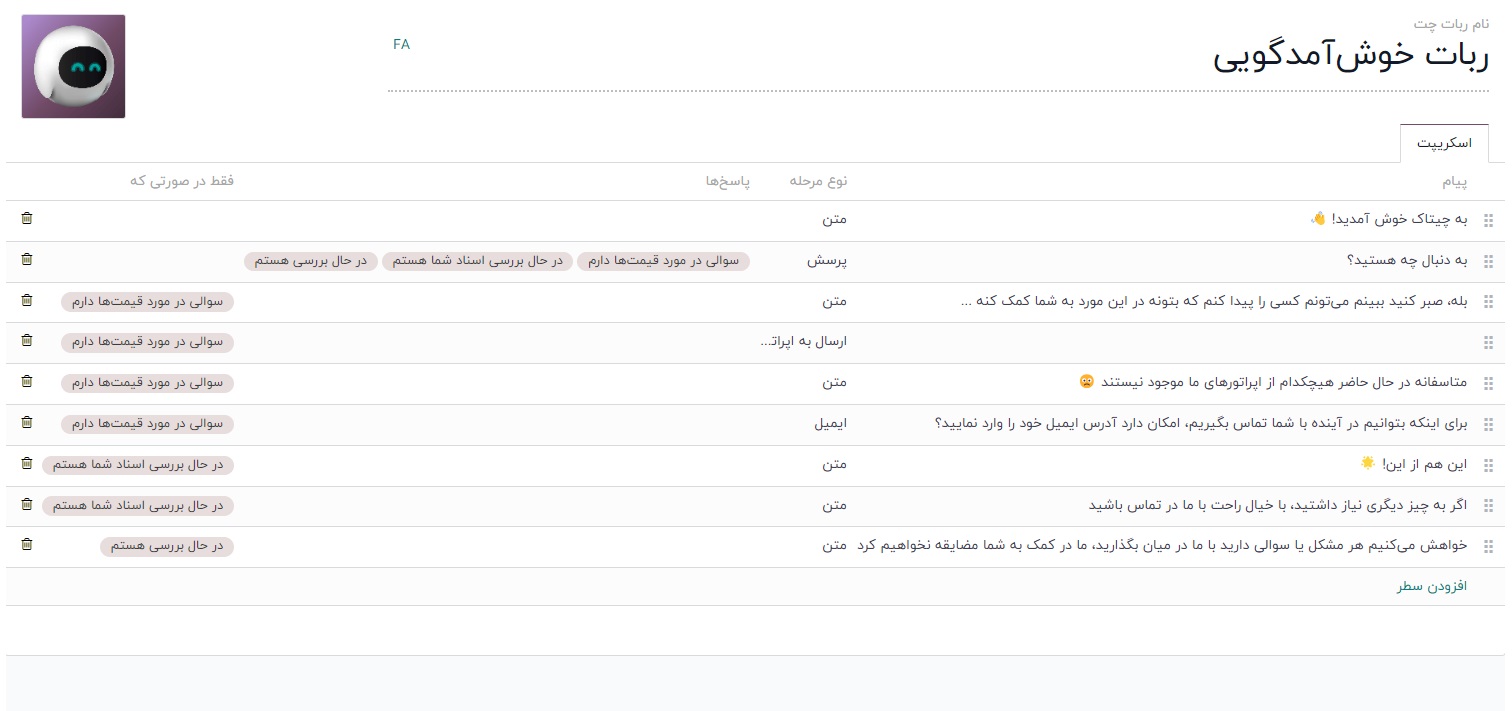This screenshot has width=1512, height=711.
Task: Click the condition tag on the 'متاسفانه در حال حاضر' row
Action: pyautogui.click(x=147, y=383)
